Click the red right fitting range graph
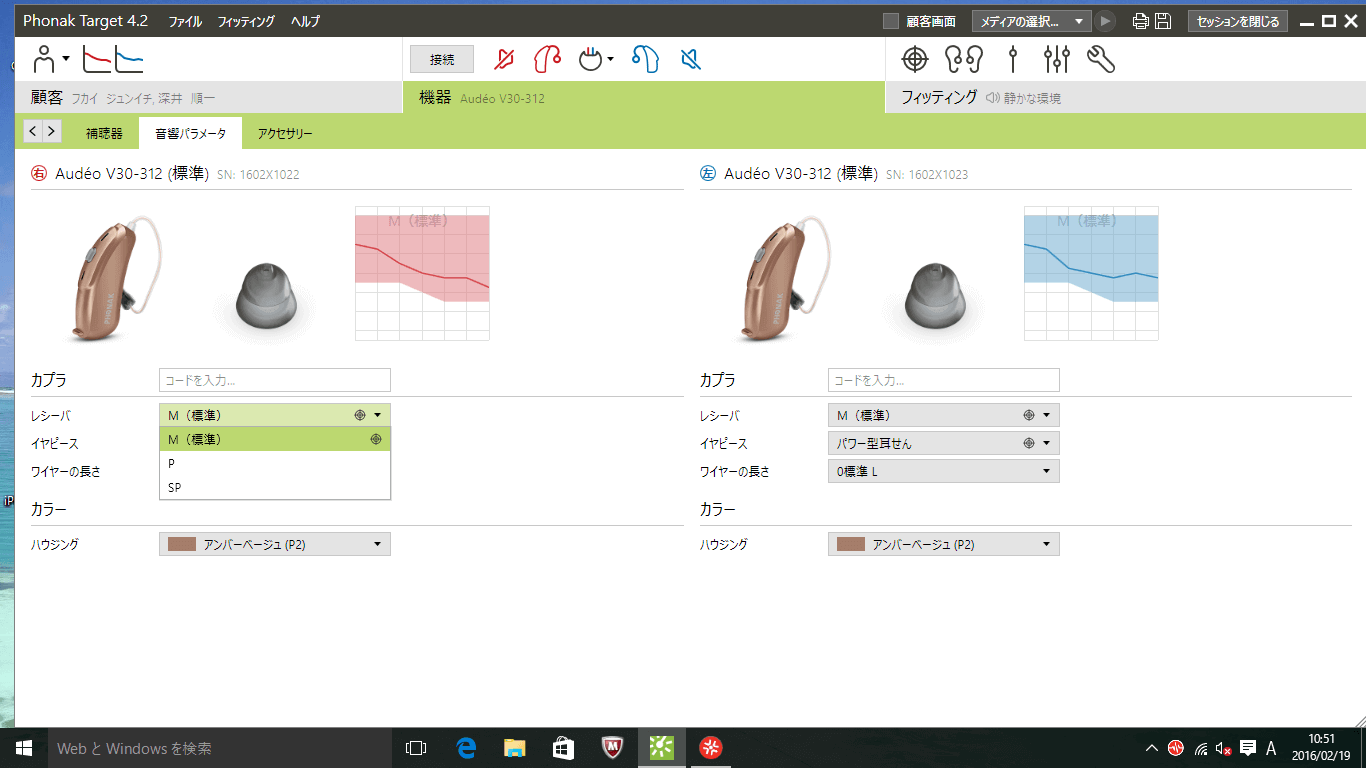This screenshot has width=1366, height=768. pyautogui.click(x=423, y=273)
